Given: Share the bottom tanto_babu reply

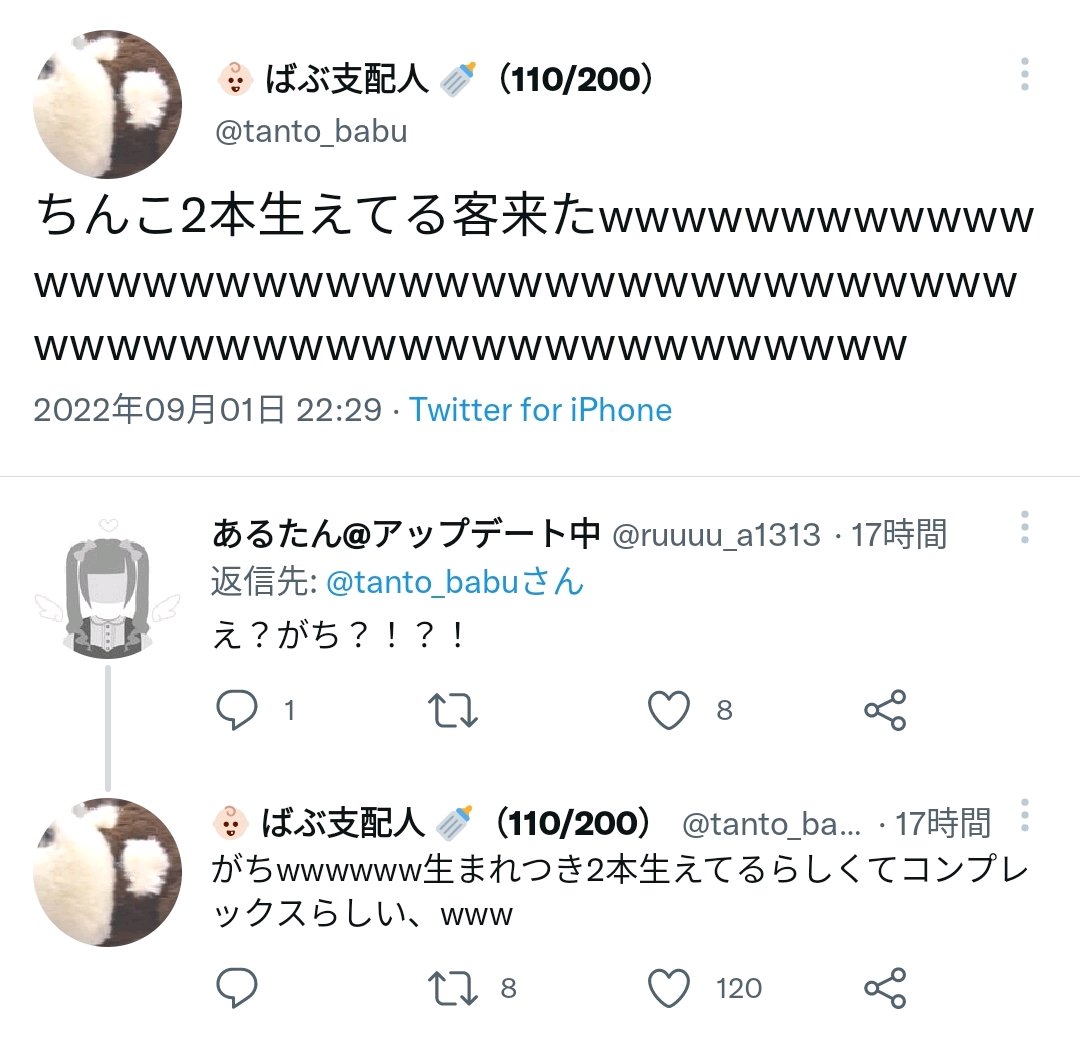Looking at the screenshot, I should (x=885, y=988).
